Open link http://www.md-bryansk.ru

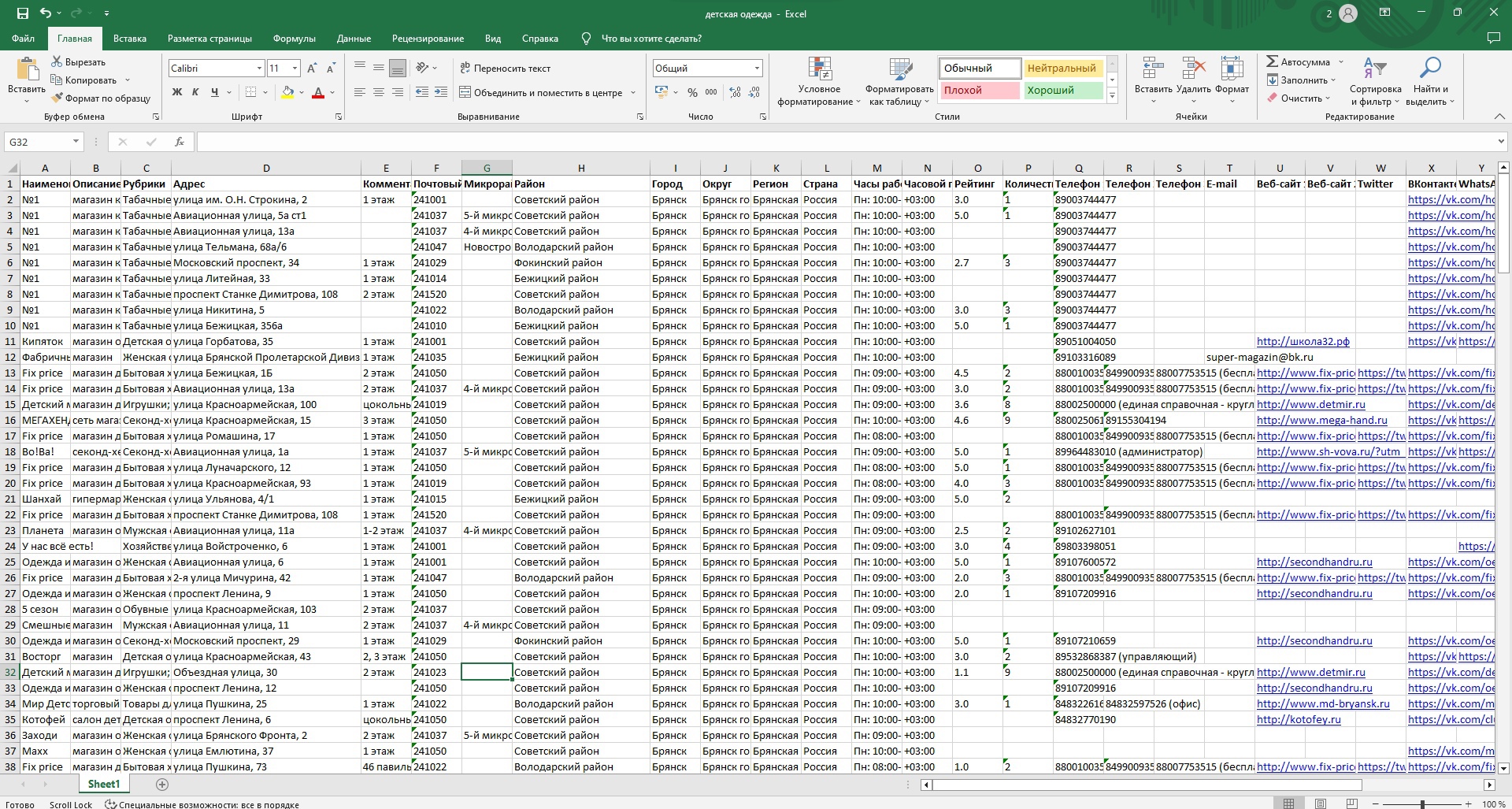(1323, 703)
